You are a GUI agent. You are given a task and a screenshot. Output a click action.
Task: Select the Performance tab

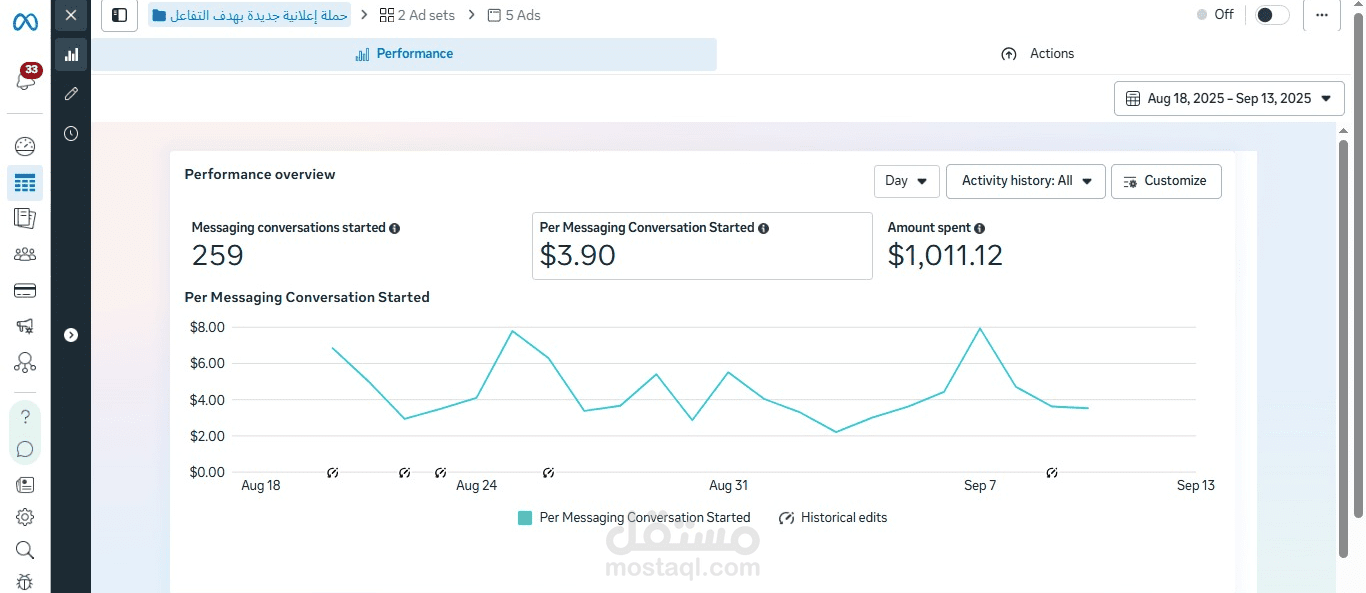pos(404,54)
